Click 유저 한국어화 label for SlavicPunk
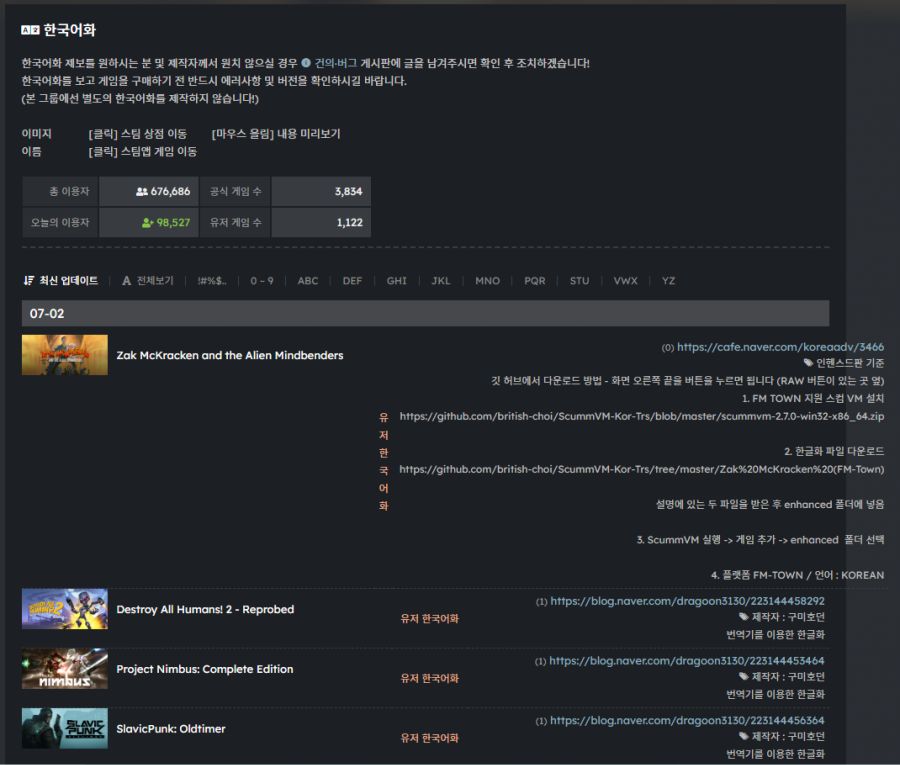 pos(429,738)
